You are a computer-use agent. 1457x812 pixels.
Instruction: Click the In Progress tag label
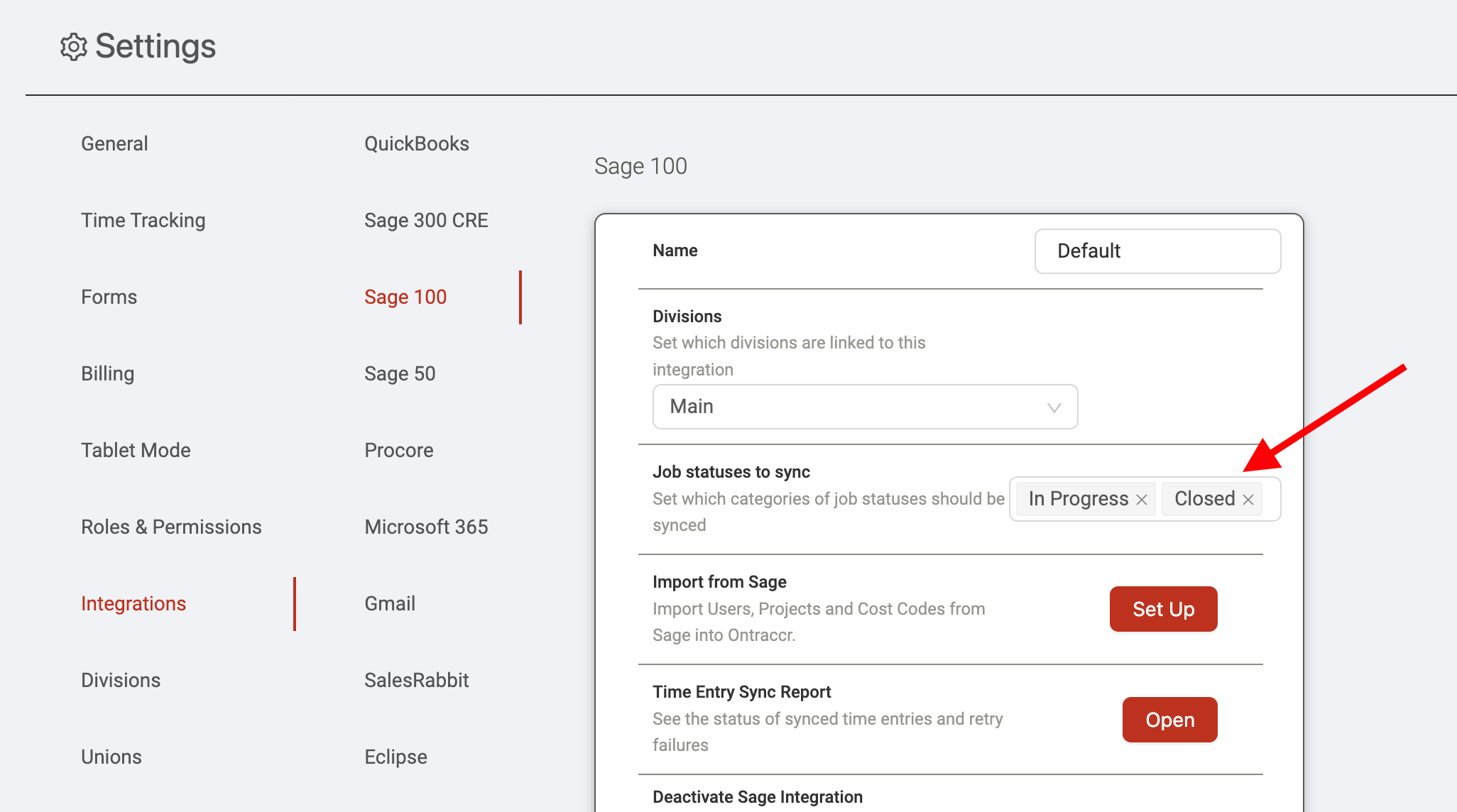click(x=1078, y=499)
